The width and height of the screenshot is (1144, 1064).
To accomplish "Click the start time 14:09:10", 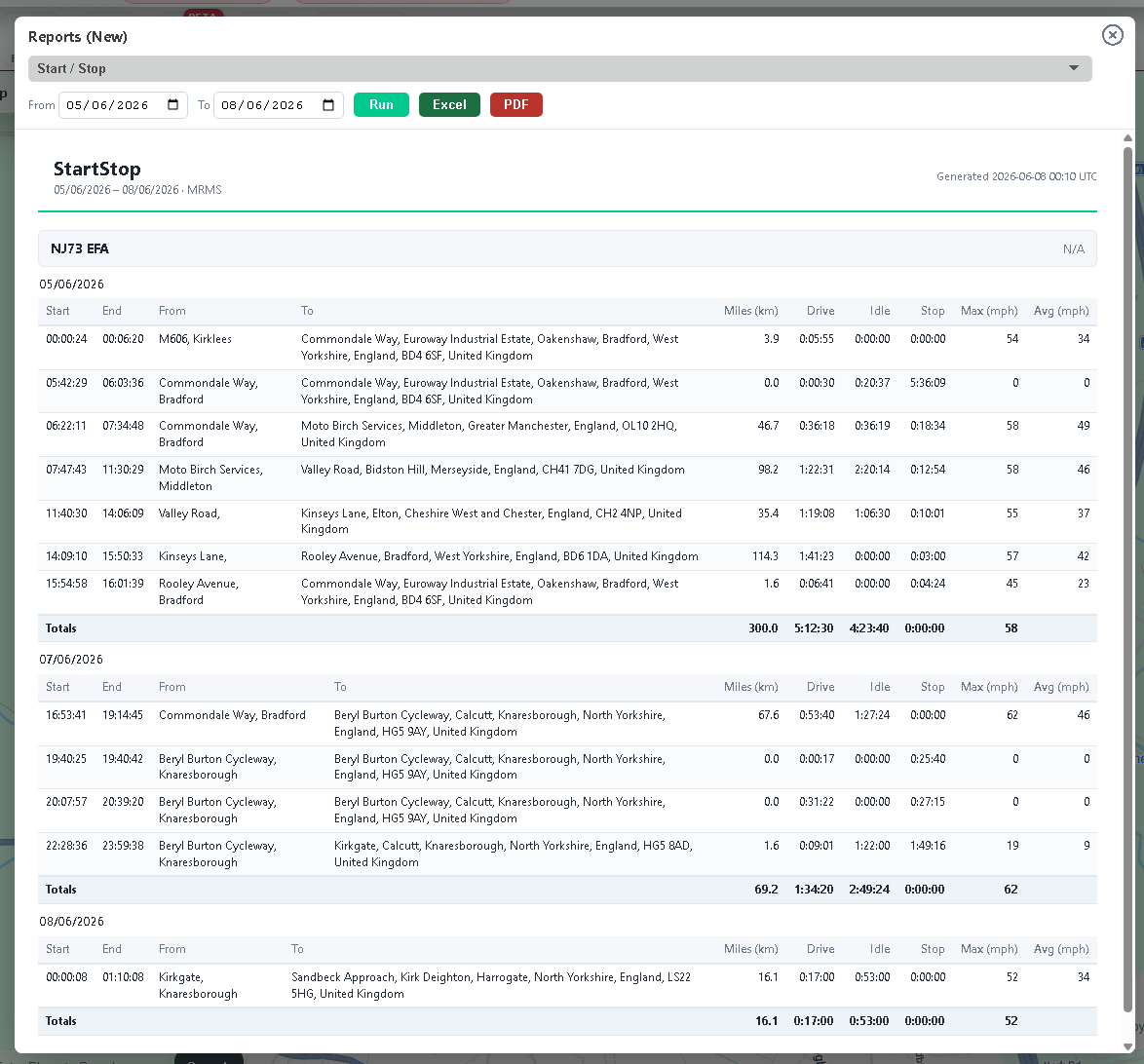I will 66,556.
